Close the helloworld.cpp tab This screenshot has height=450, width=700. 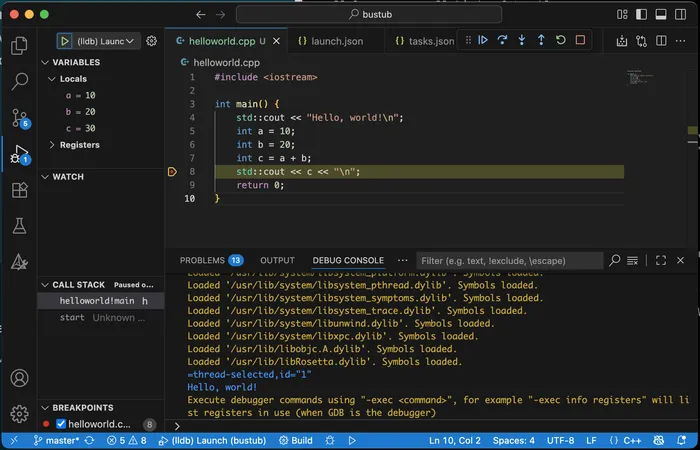pos(276,41)
